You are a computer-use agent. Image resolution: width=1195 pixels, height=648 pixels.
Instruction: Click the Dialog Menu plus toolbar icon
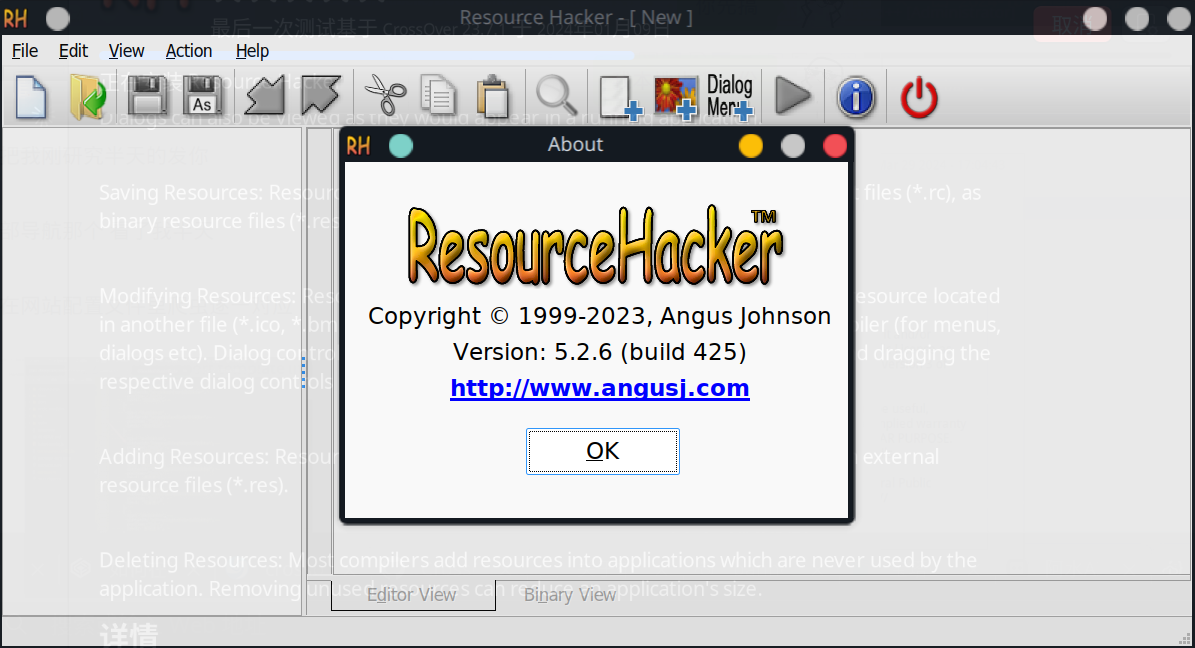click(x=729, y=98)
